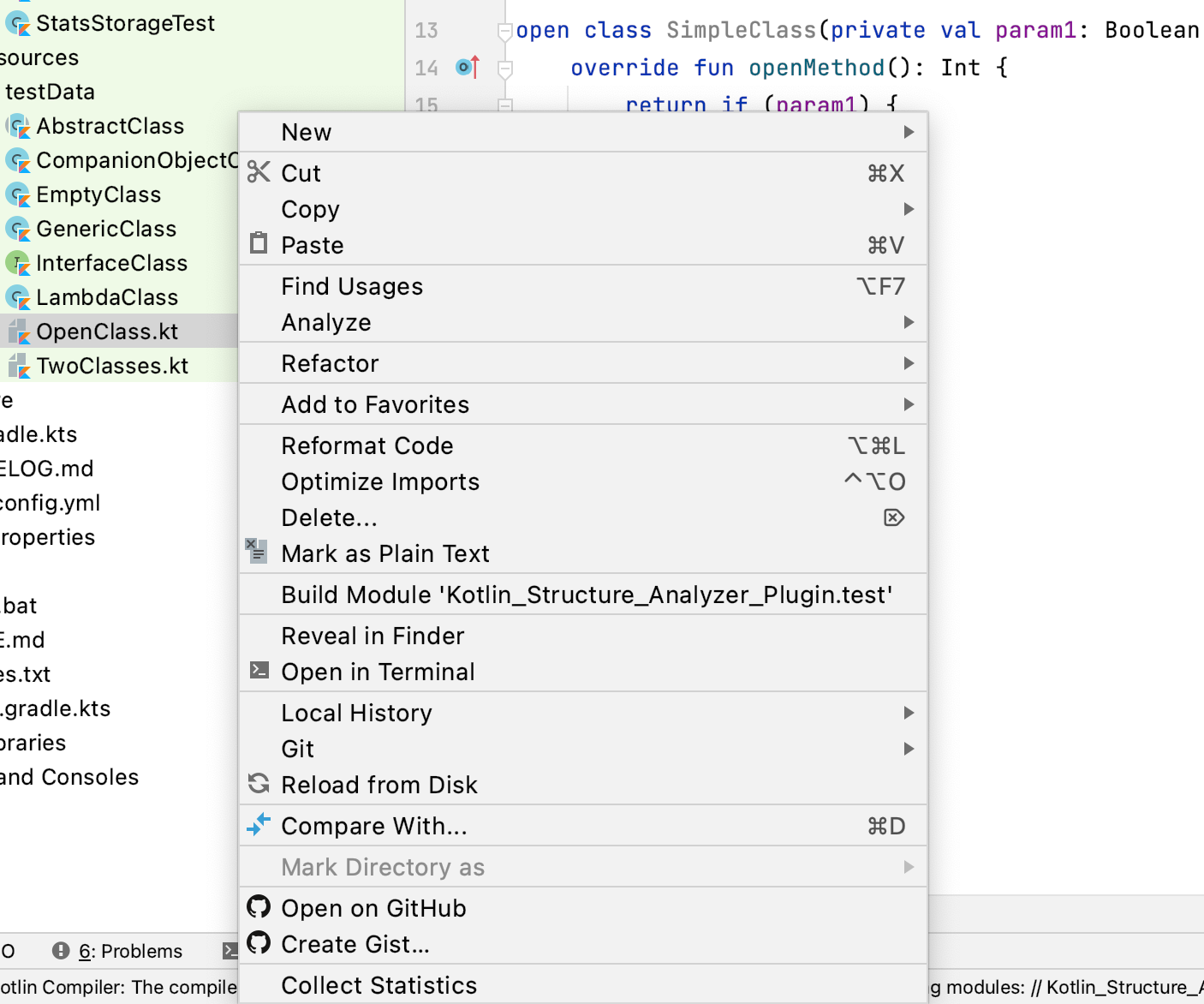Click the Paste clipboard icon
This screenshot has width=1204, height=1004.
tap(259, 243)
